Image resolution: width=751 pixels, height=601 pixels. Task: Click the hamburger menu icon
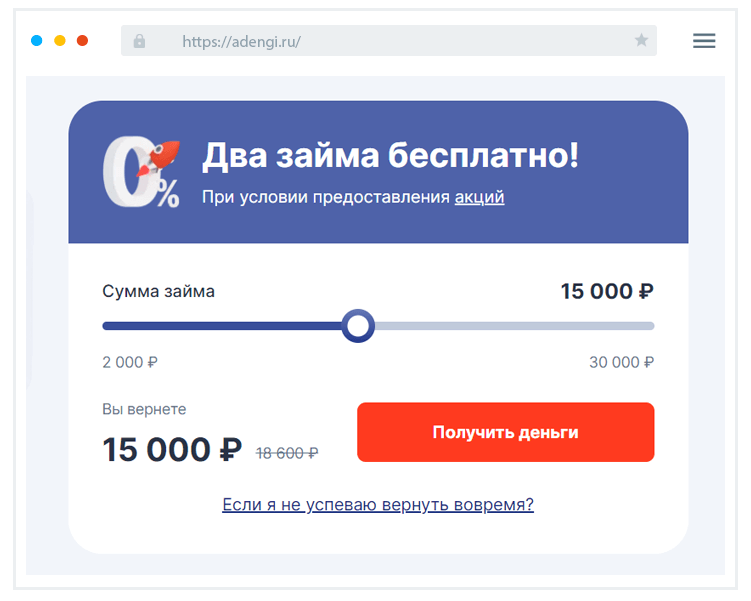tap(704, 41)
